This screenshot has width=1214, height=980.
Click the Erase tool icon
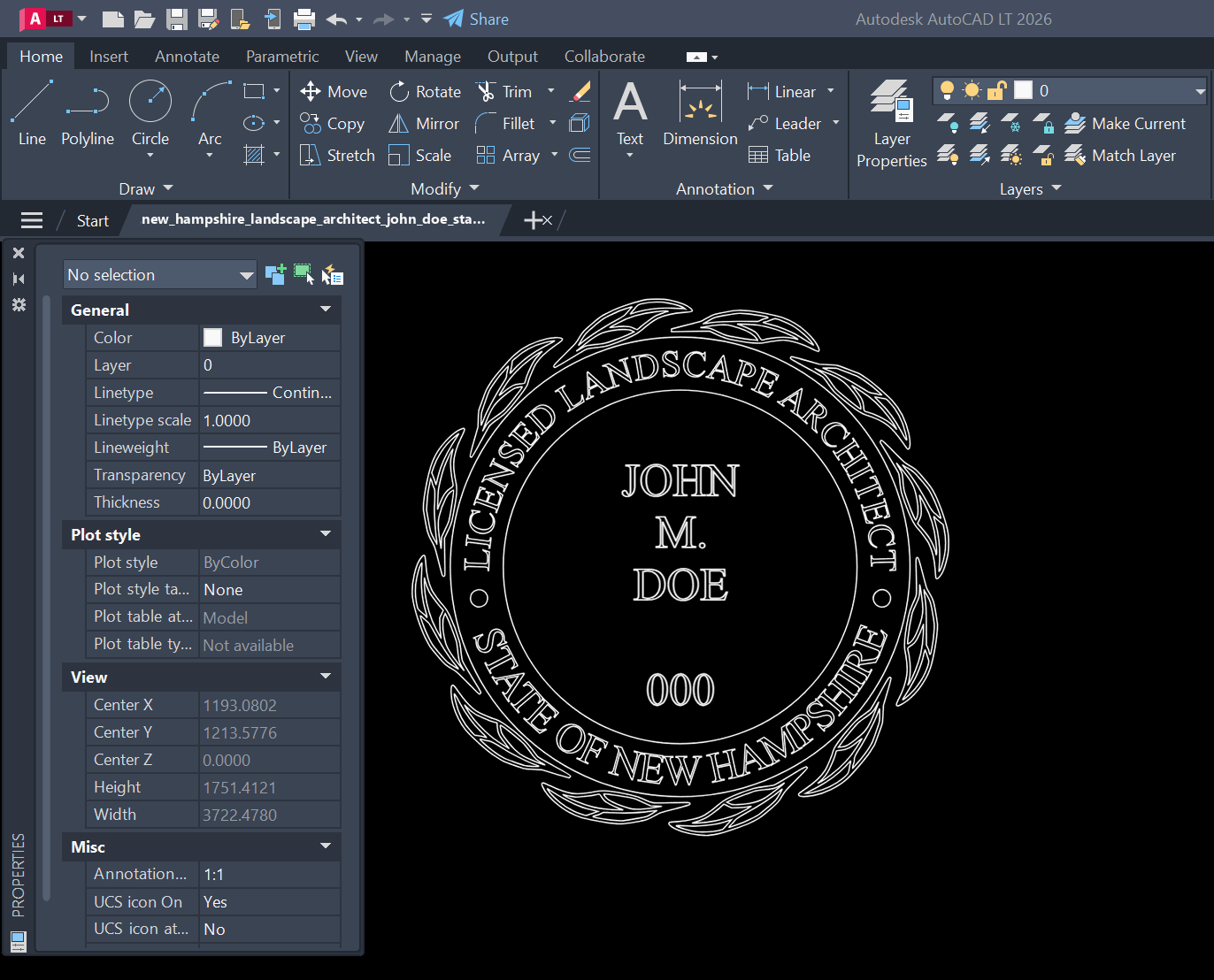click(x=580, y=92)
